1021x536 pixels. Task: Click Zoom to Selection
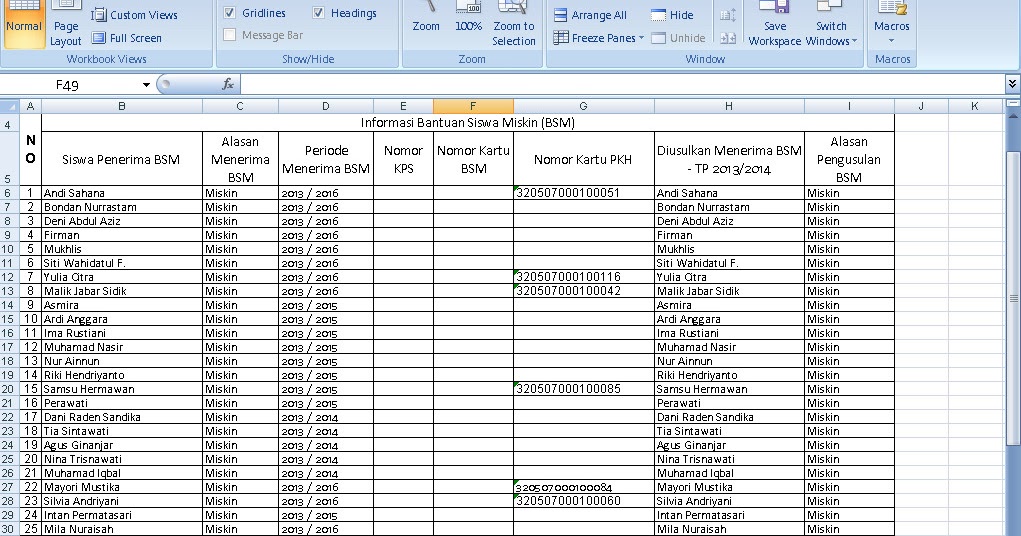(x=514, y=25)
